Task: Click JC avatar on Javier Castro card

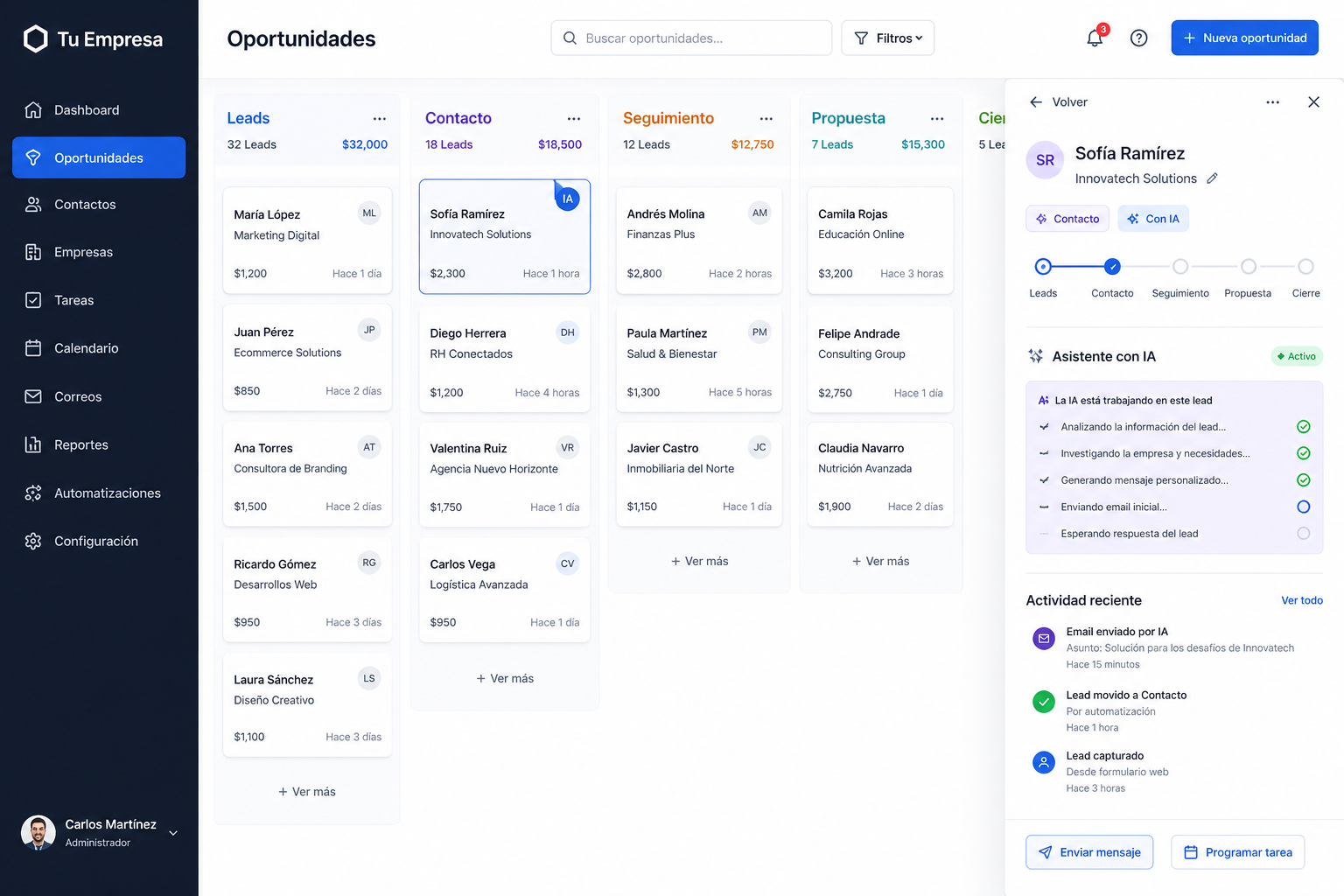Action: 759,447
